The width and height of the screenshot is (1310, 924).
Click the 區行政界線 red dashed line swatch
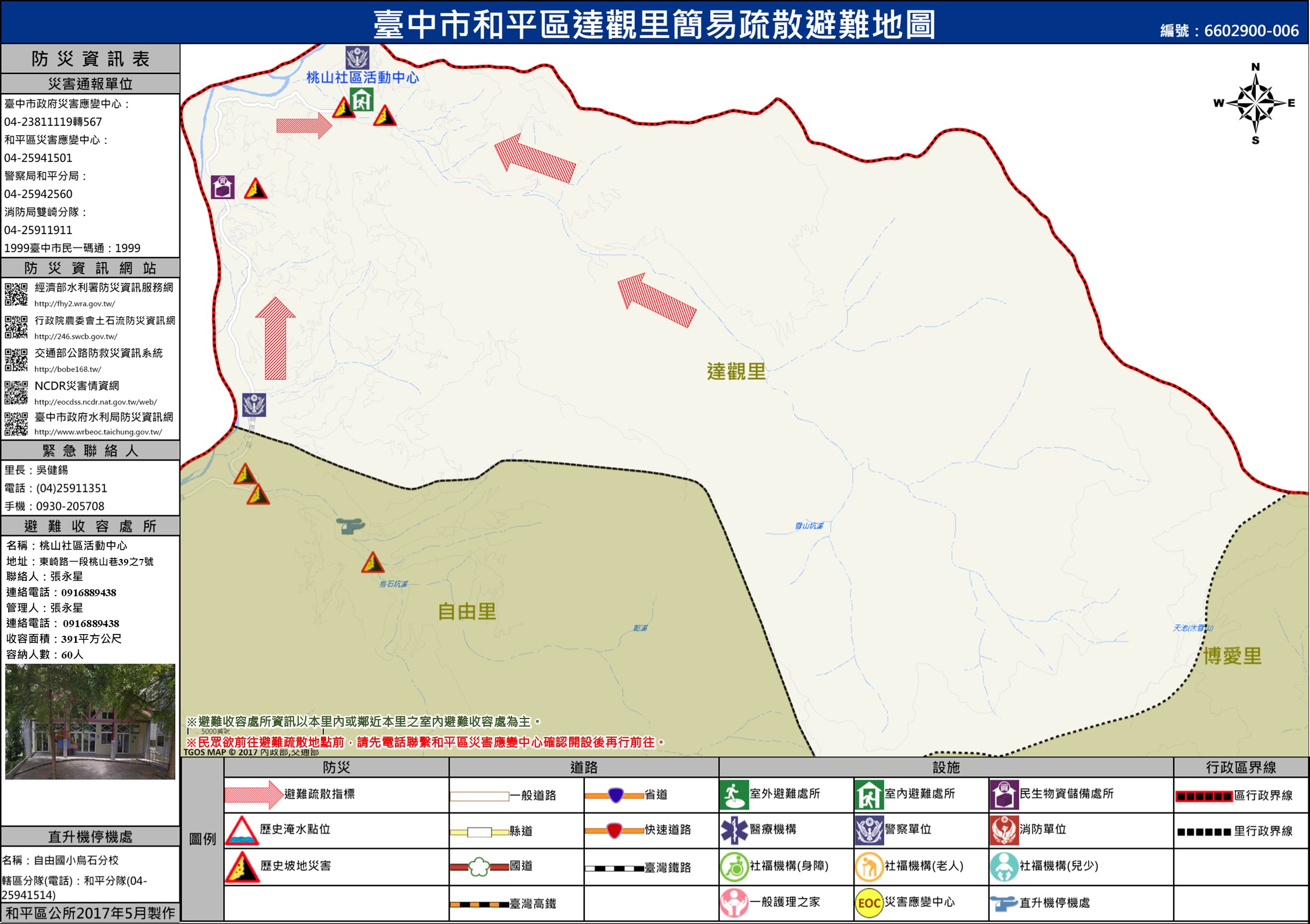click(1203, 796)
